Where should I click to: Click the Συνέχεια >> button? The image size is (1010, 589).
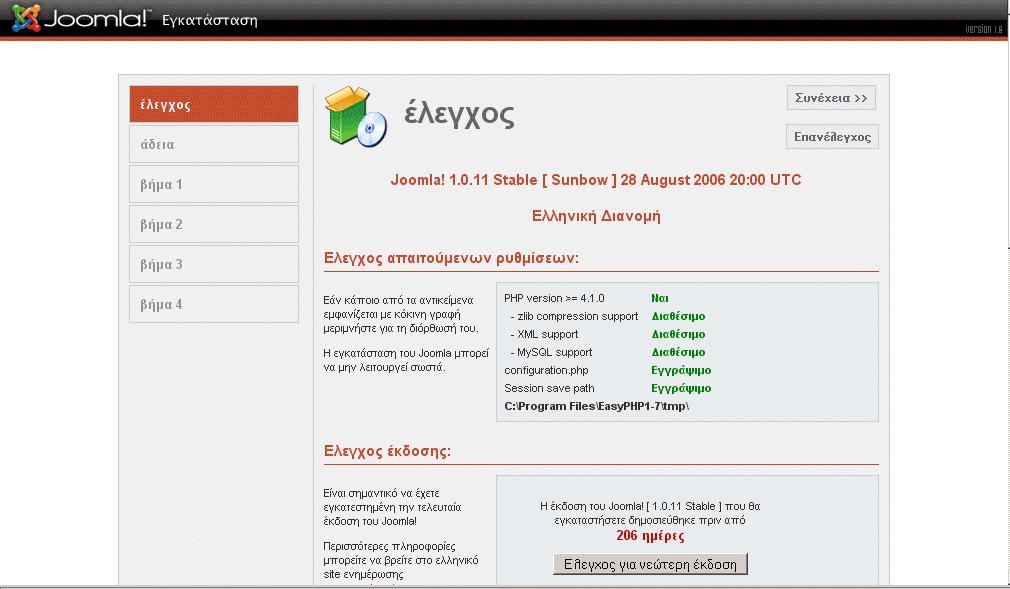pos(831,98)
